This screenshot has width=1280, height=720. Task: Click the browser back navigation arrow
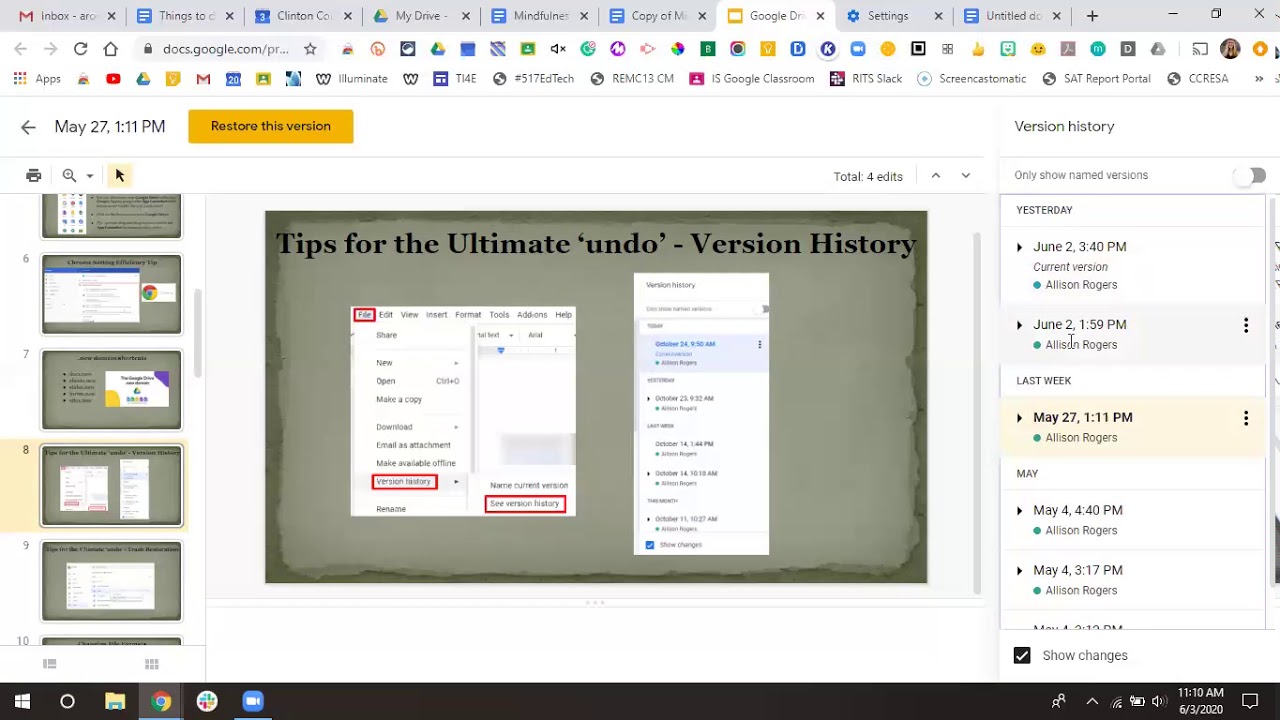click(20, 49)
